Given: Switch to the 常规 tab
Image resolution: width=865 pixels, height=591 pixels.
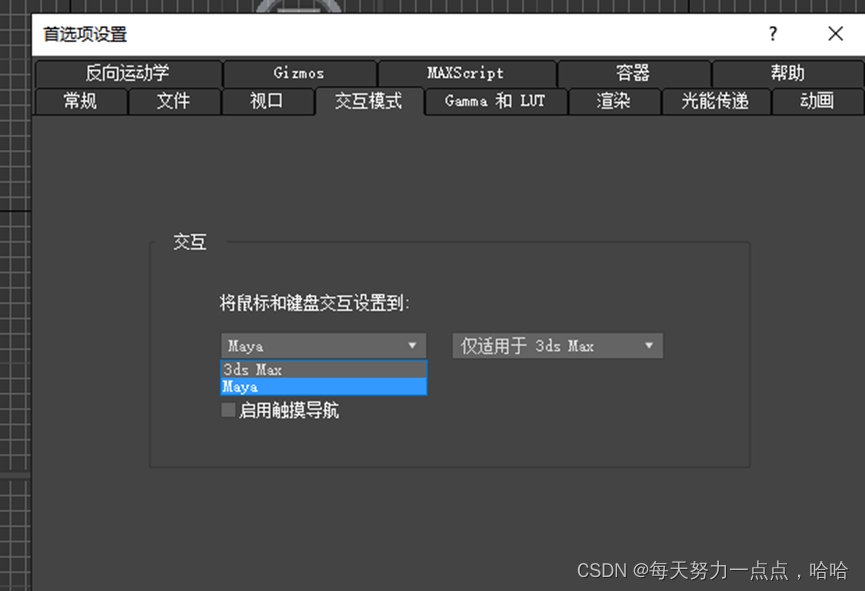Looking at the screenshot, I should click(81, 102).
